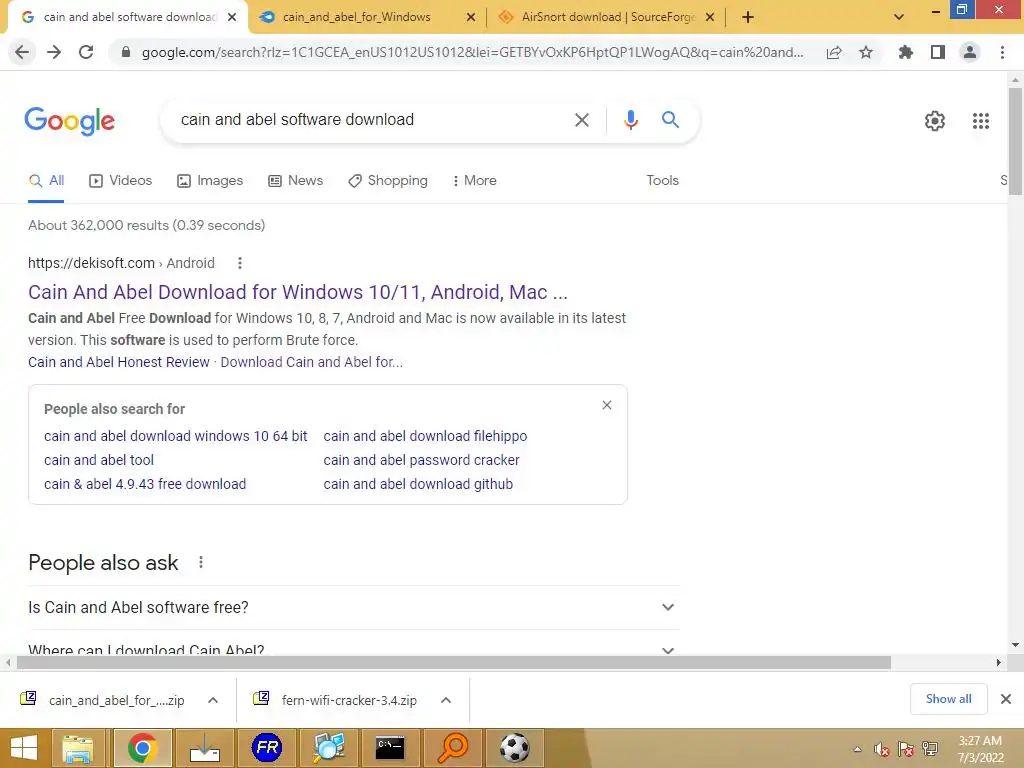Close the cain_and_abel_for_Windows tab

471,18
